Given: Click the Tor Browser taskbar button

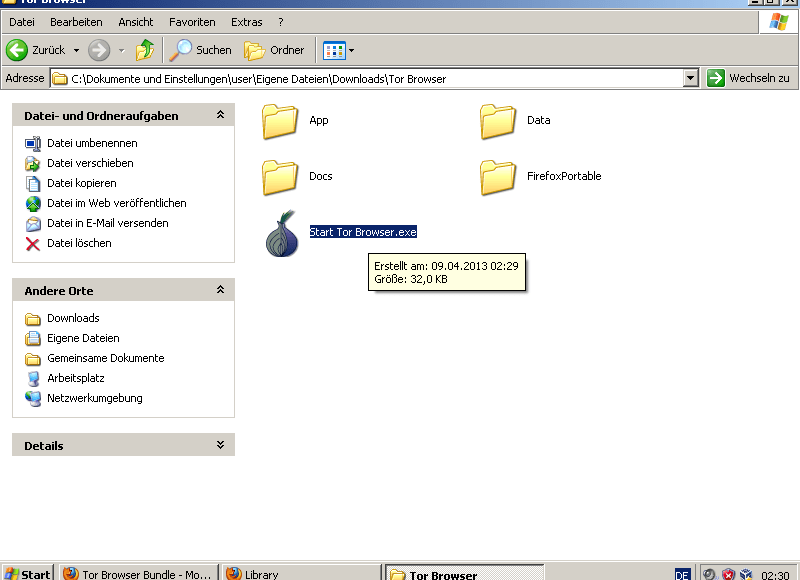Looking at the screenshot, I should (x=465, y=573).
